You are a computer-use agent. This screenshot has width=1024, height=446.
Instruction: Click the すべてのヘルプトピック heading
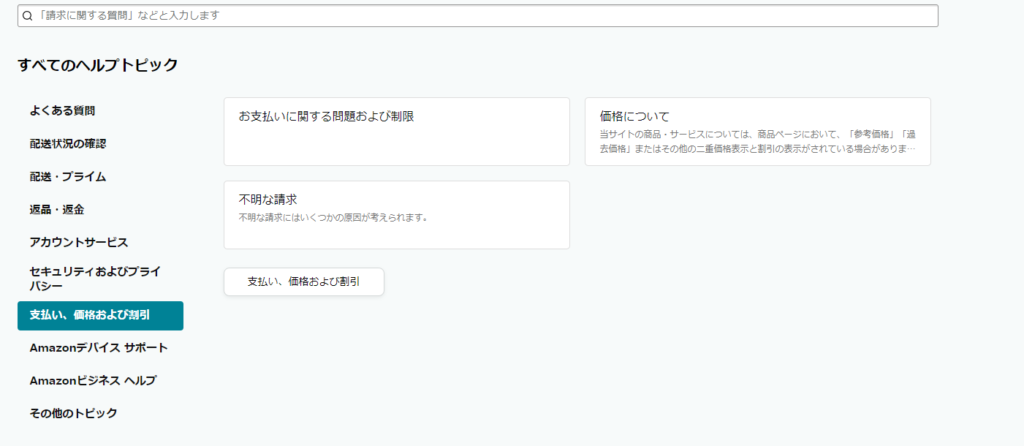(98, 65)
